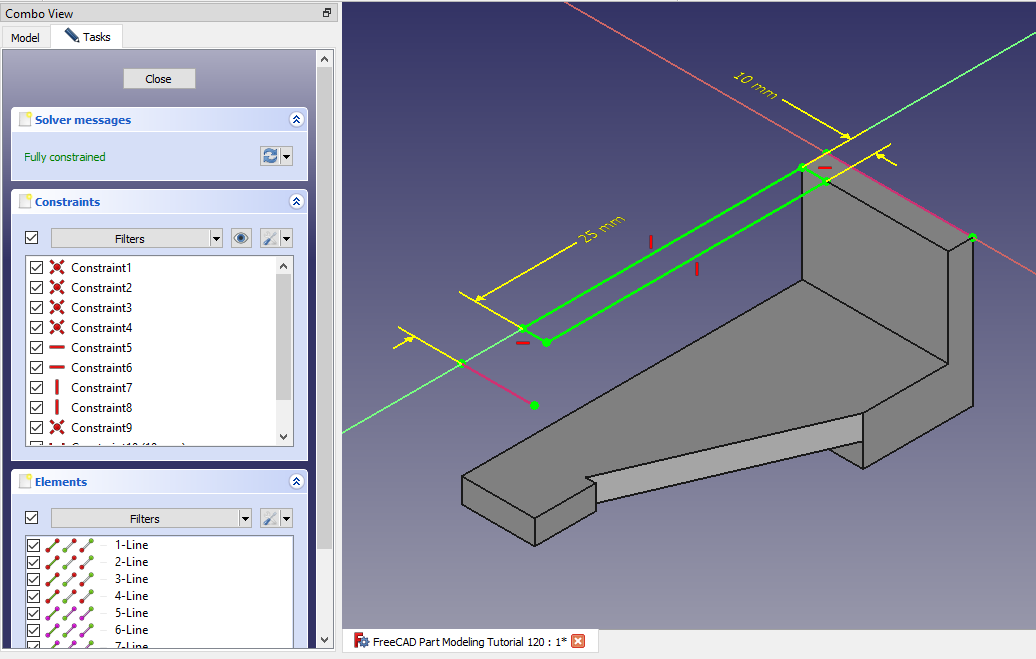Click the solver recompute refresh icon
1036x659 pixels.
(x=269, y=157)
